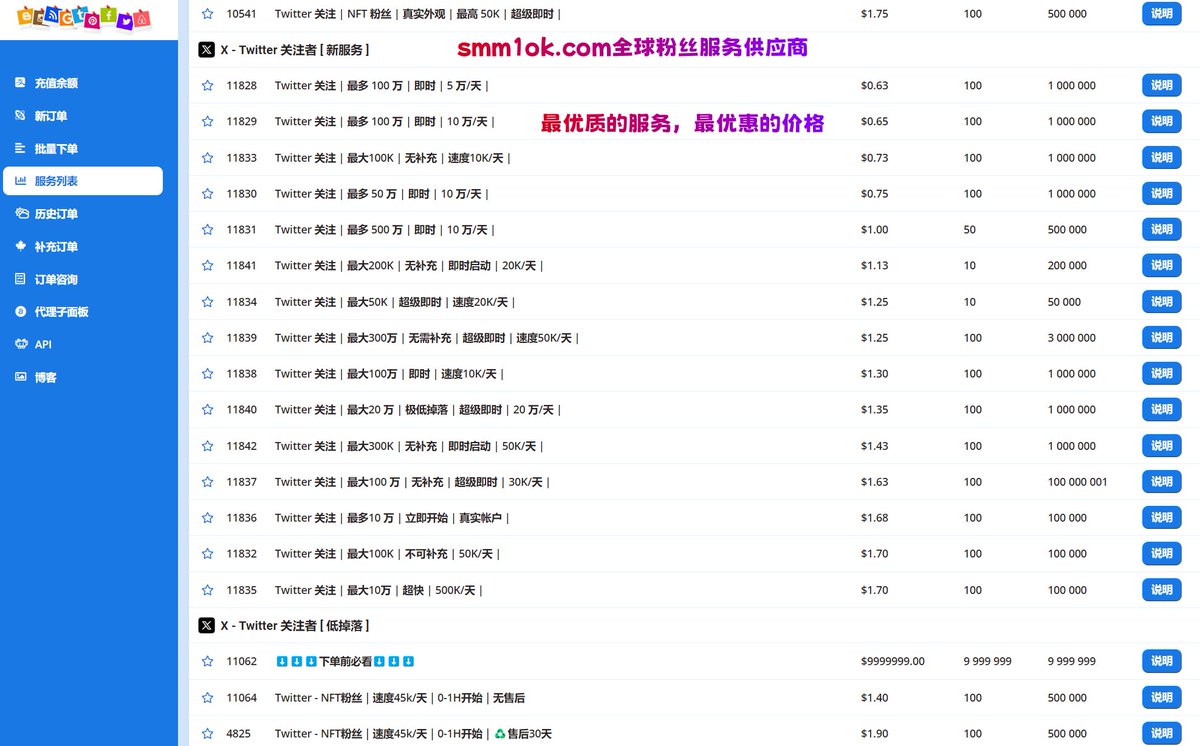
Task: Click X logo beside 关注者 [ 新服务 ]
Action: tap(206, 50)
